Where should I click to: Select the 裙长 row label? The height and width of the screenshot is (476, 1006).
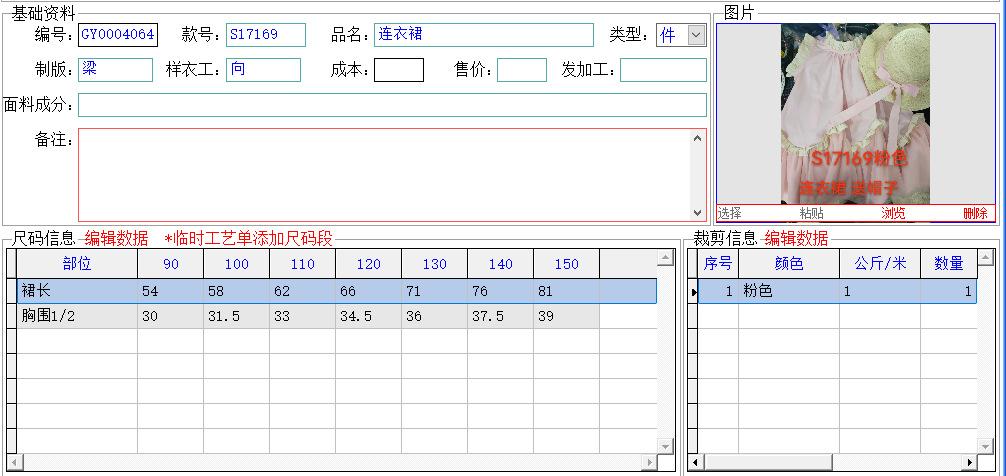[77, 291]
